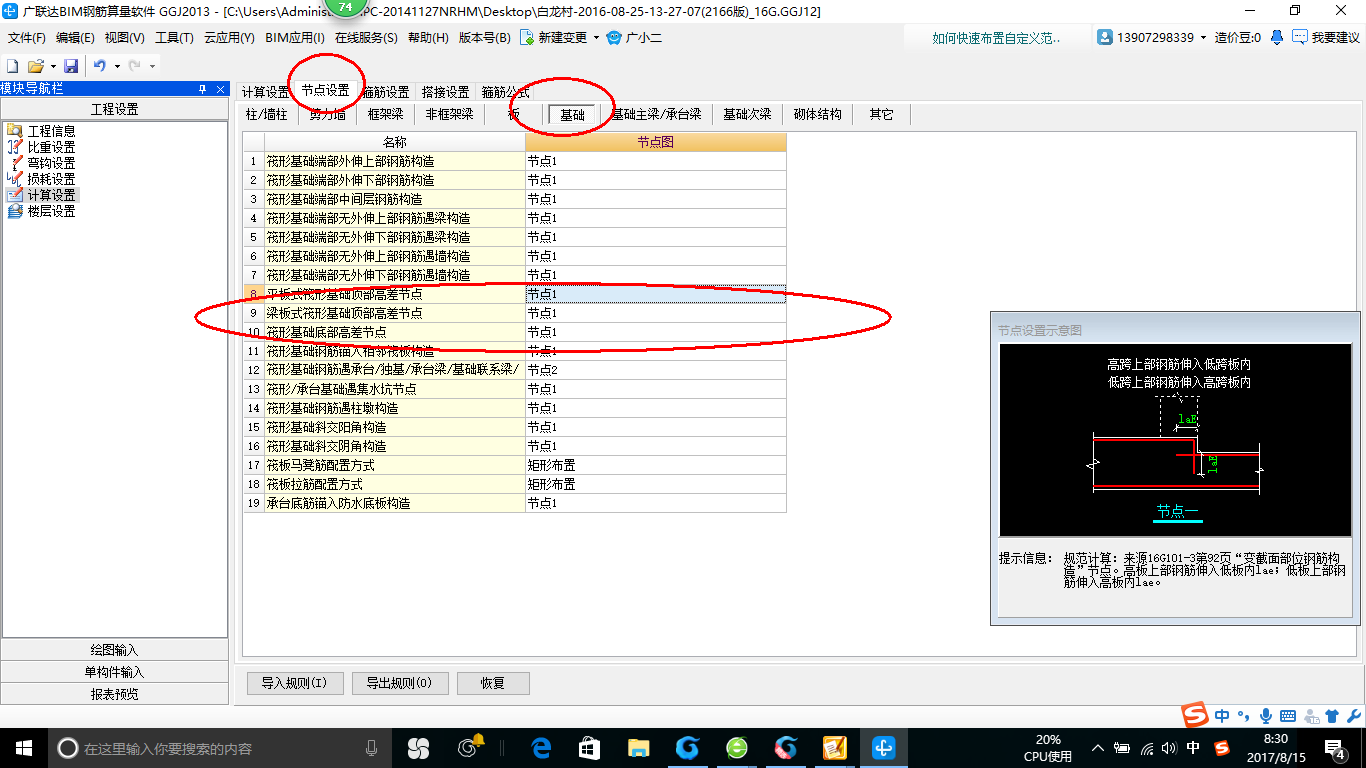Open the 在线服务(S) menu
This screenshot has width=1366, height=768.
coord(366,38)
